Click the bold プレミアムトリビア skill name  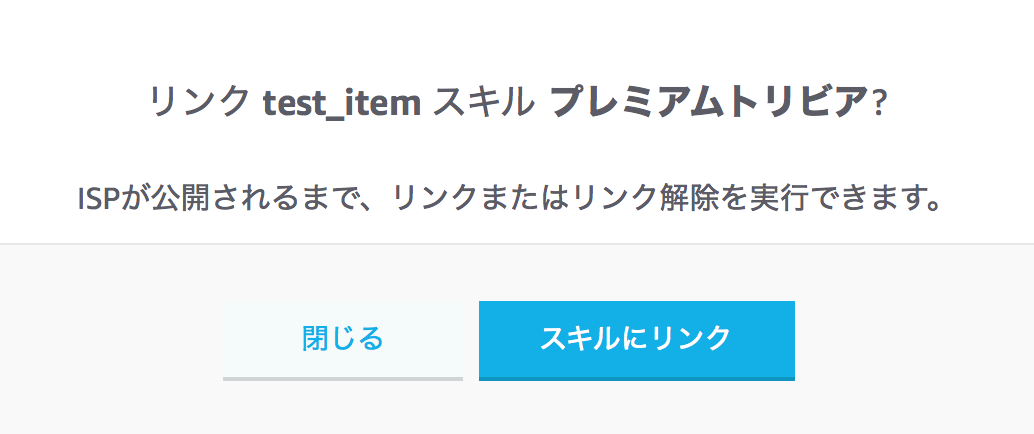(x=709, y=103)
